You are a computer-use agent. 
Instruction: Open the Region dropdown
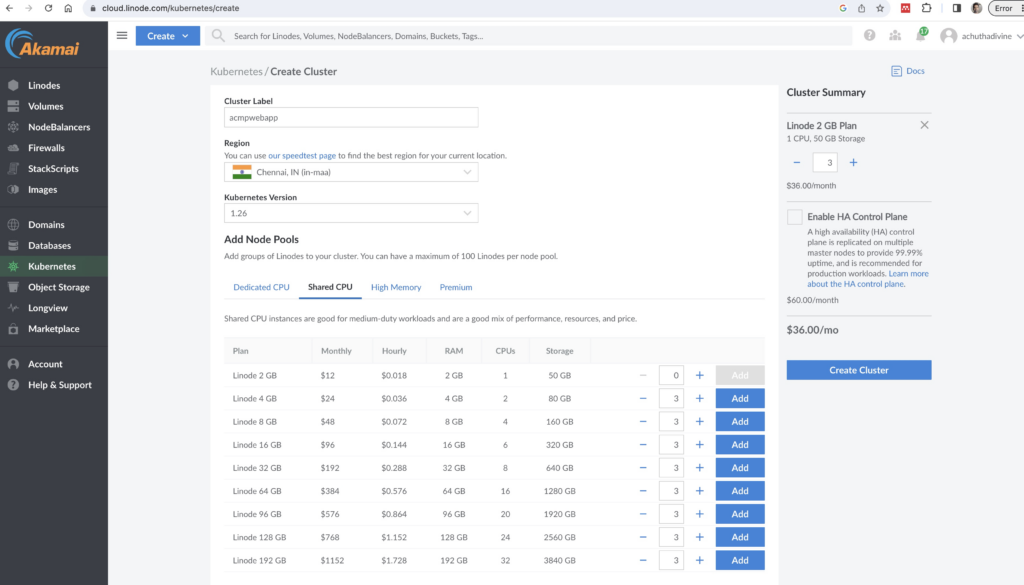click(x=351, y=172)
